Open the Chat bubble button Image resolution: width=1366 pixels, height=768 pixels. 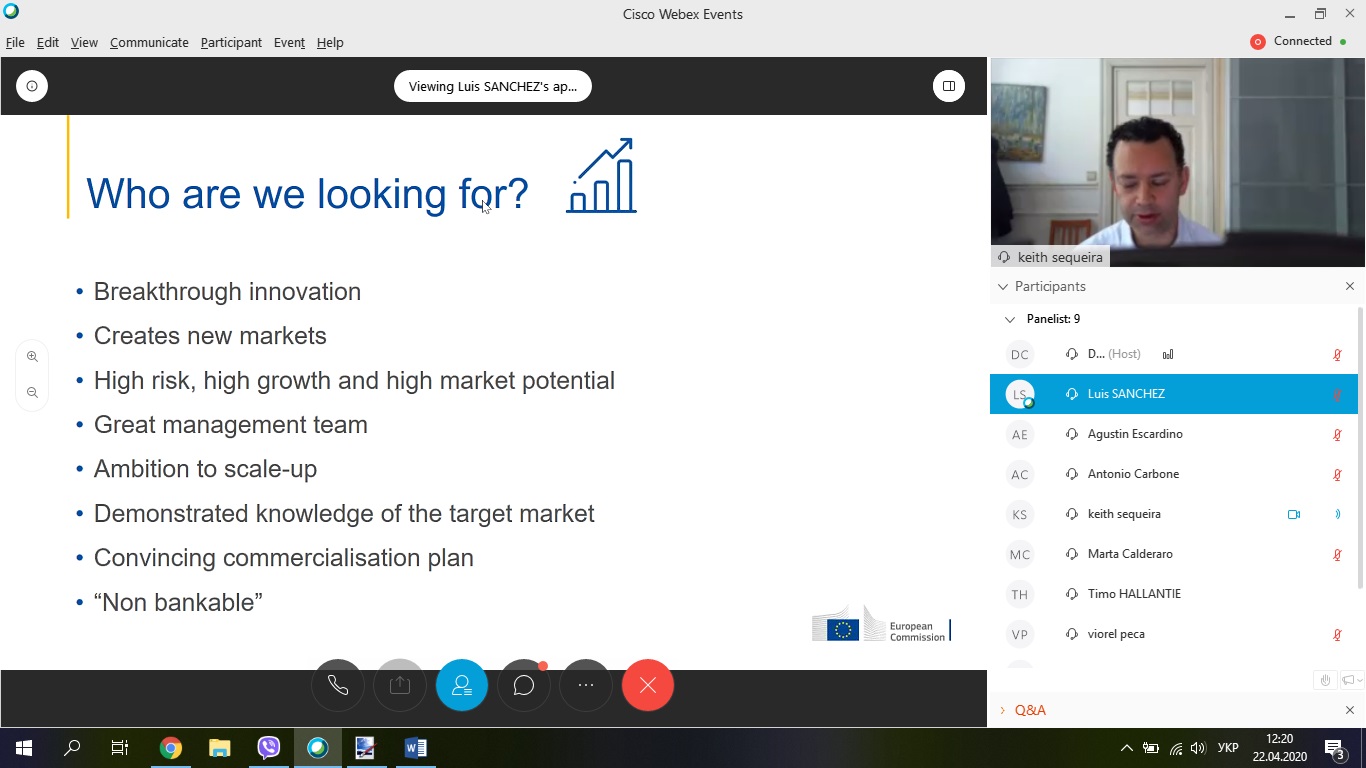pyautogui.click(x=524, y=685)
